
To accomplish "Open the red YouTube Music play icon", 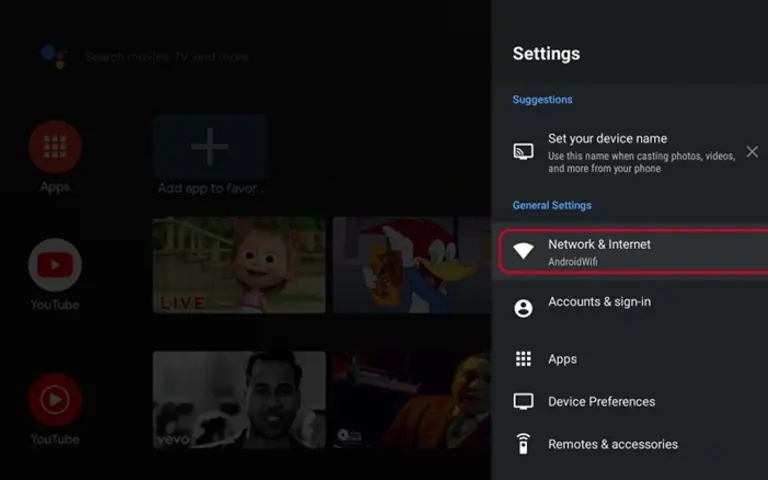I will (55, 400).
